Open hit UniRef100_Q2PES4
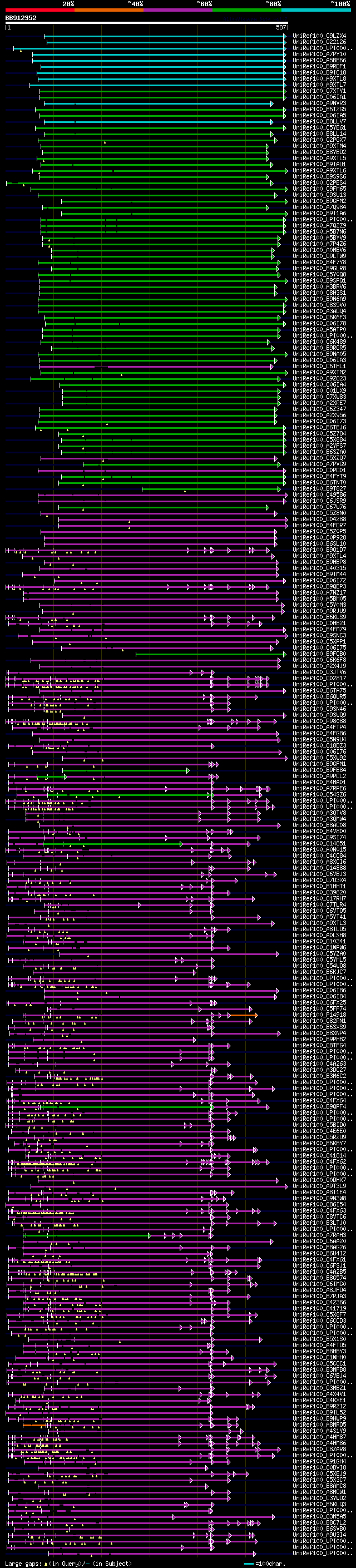356x1568 pixels. tap(319, 182)
